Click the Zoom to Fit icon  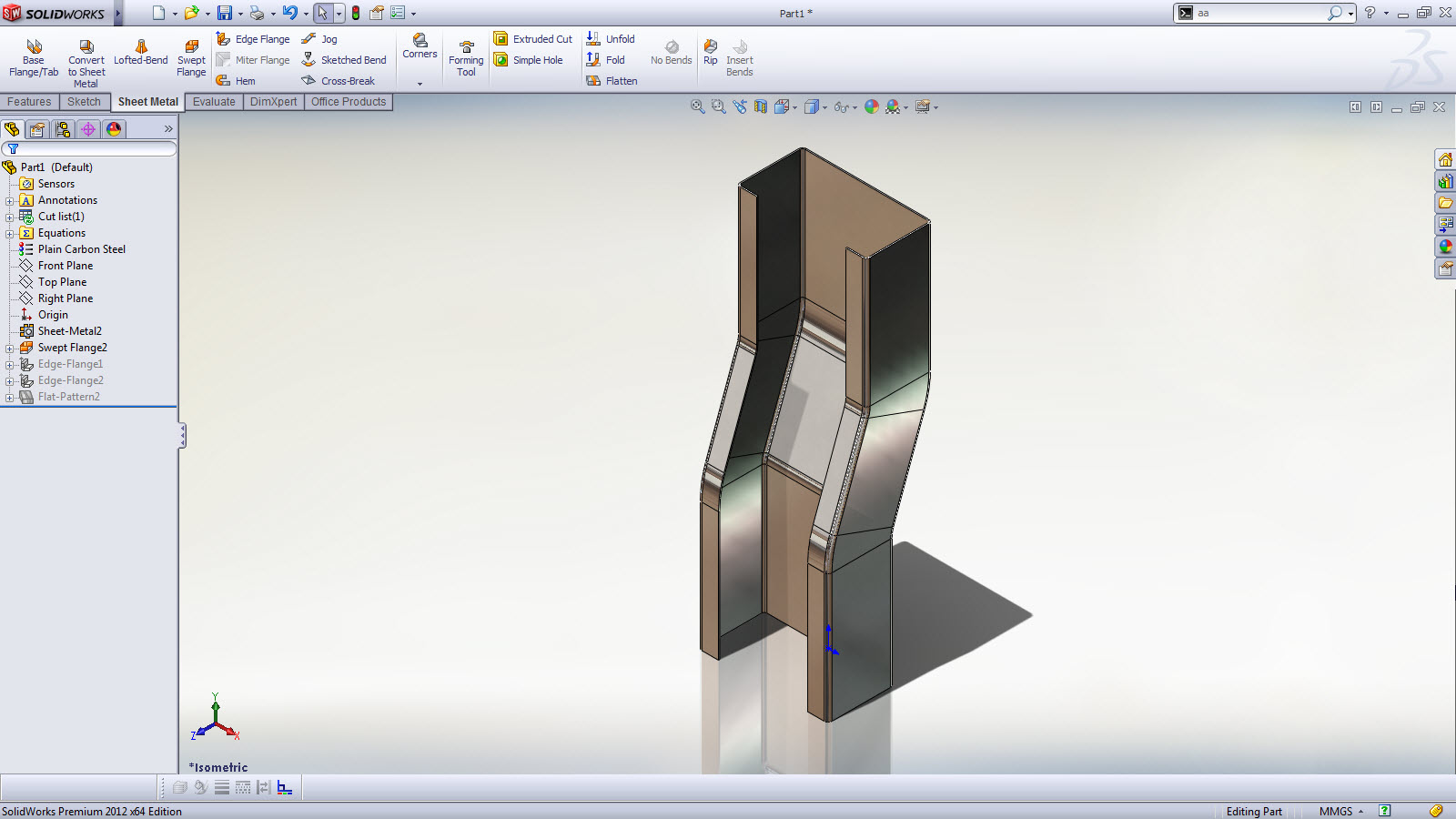click(697, 106)
